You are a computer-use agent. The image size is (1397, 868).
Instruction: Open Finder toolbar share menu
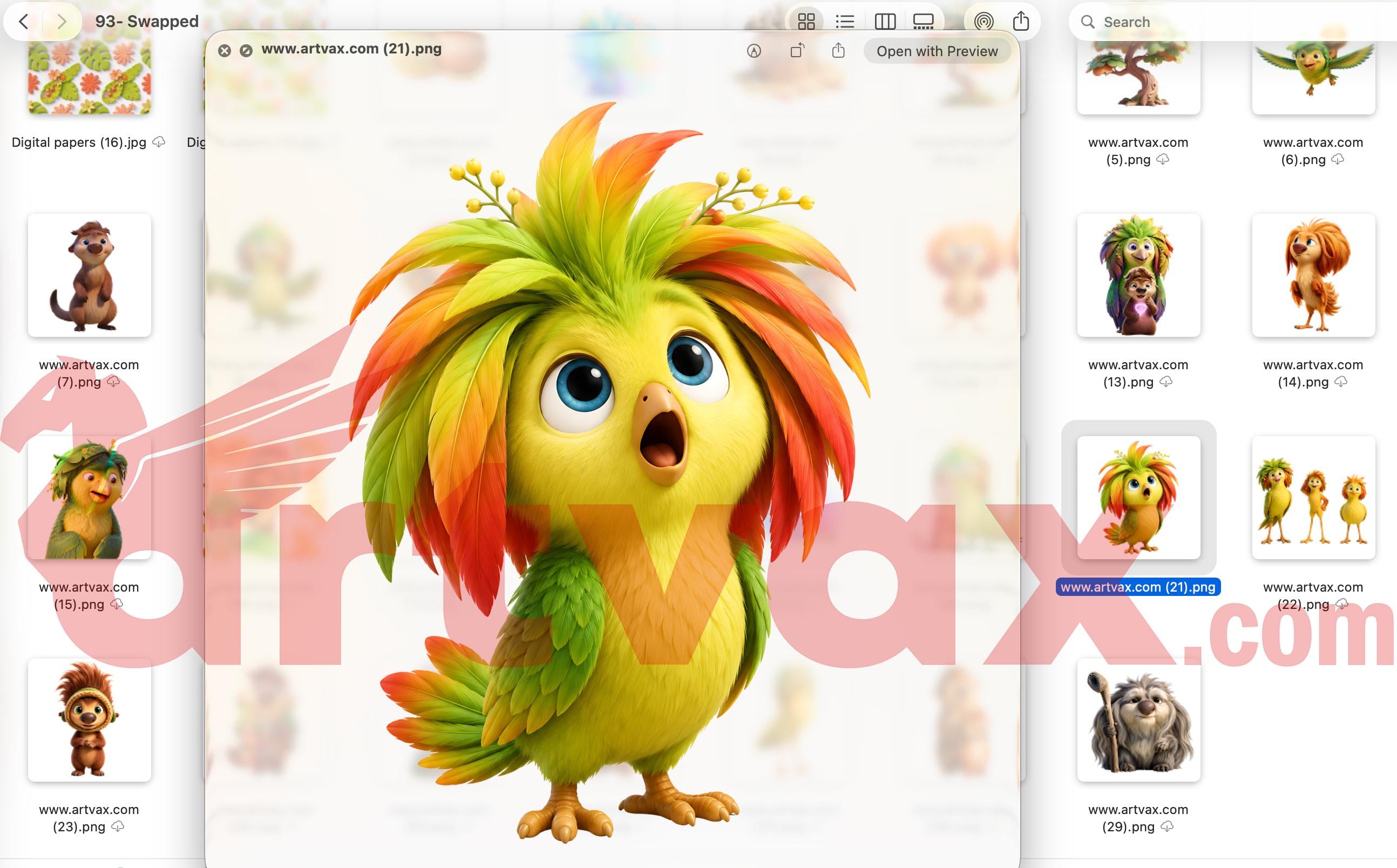pos(1020,21)
